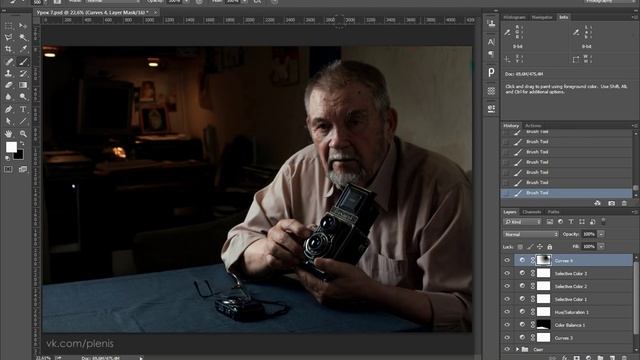
Task: Filter layers by adjustment type
Action: pyautogui.click(x=560, y=222)
